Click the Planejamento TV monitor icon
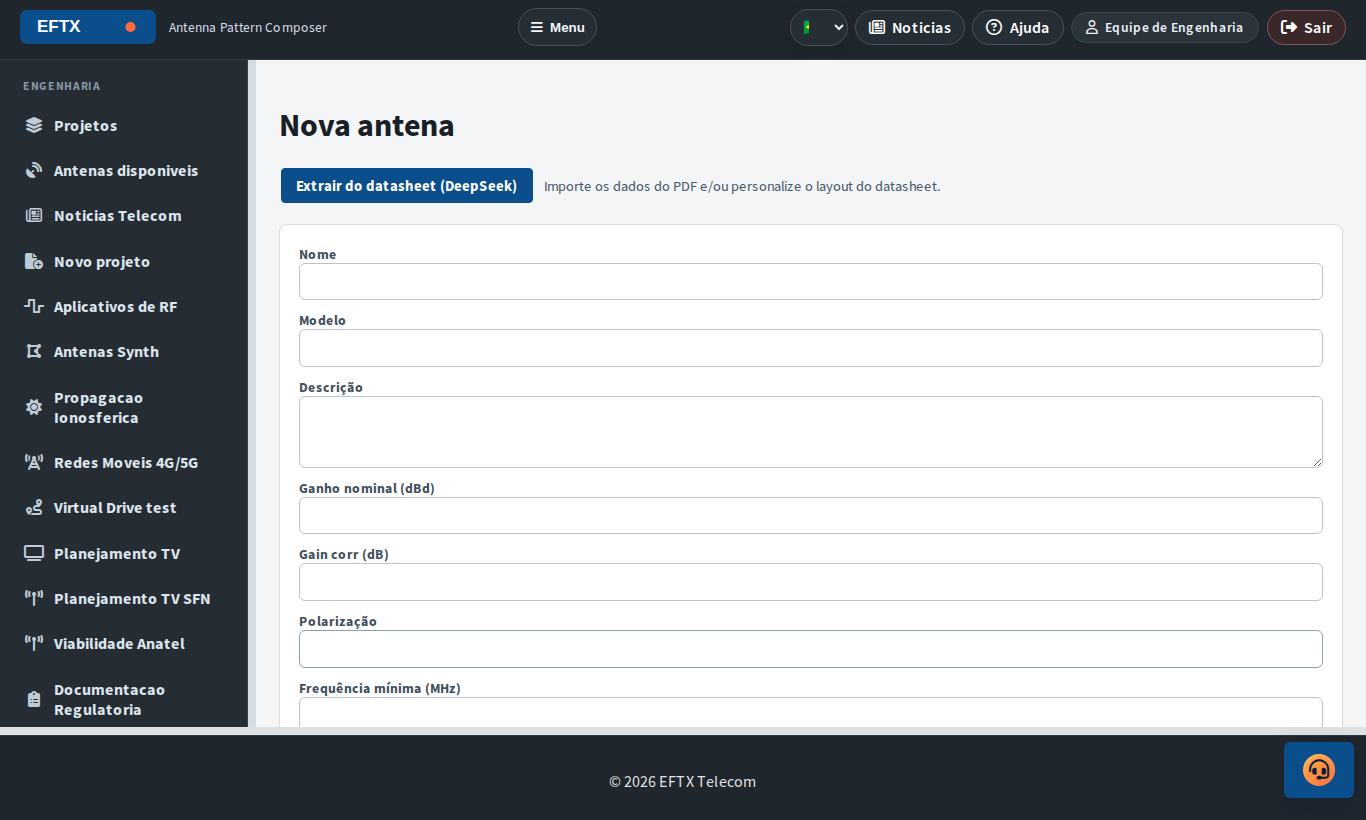Viewport: 1366px width, 820px height. (x=34, y=553)
